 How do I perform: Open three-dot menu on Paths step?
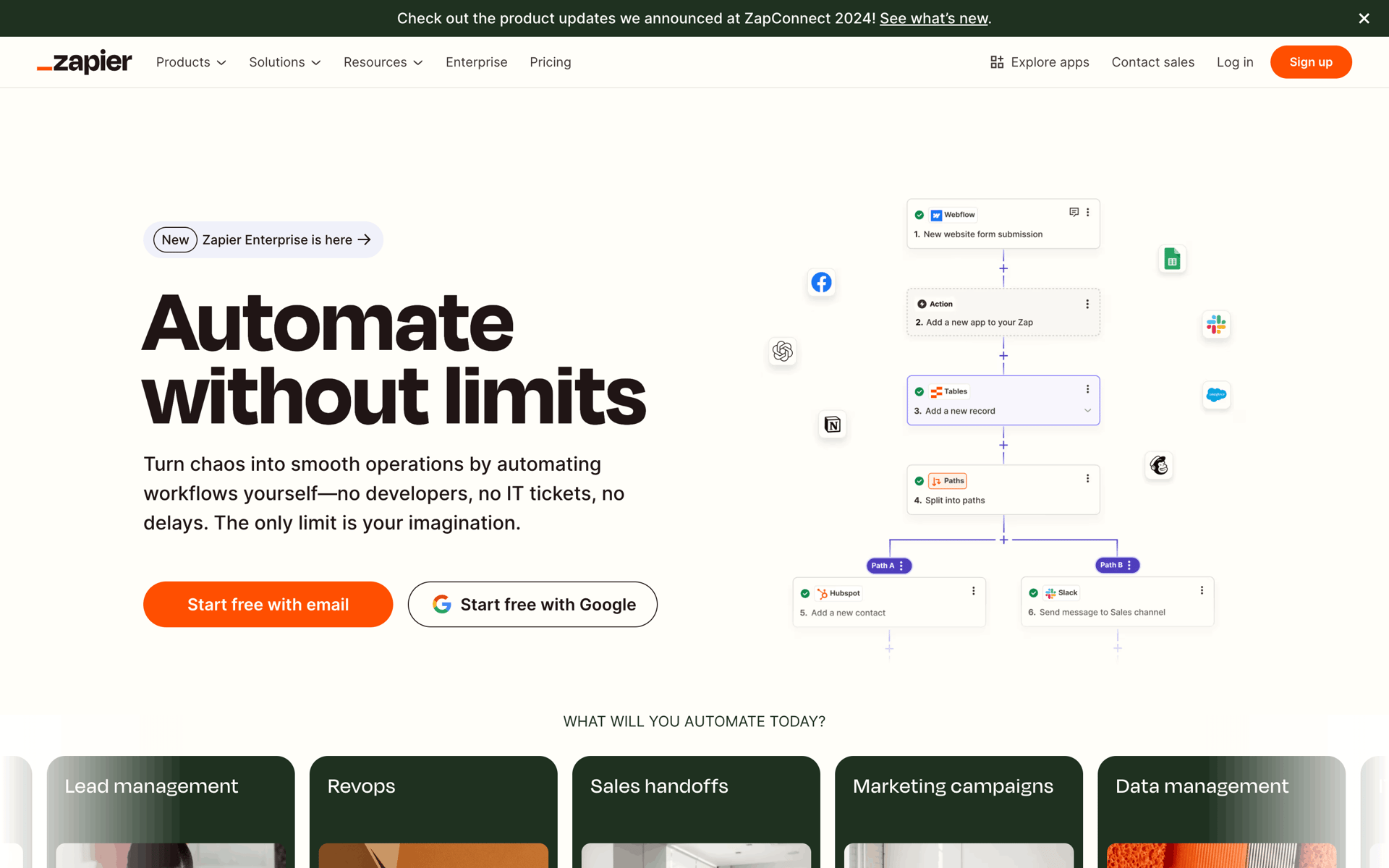(1087, 479)
